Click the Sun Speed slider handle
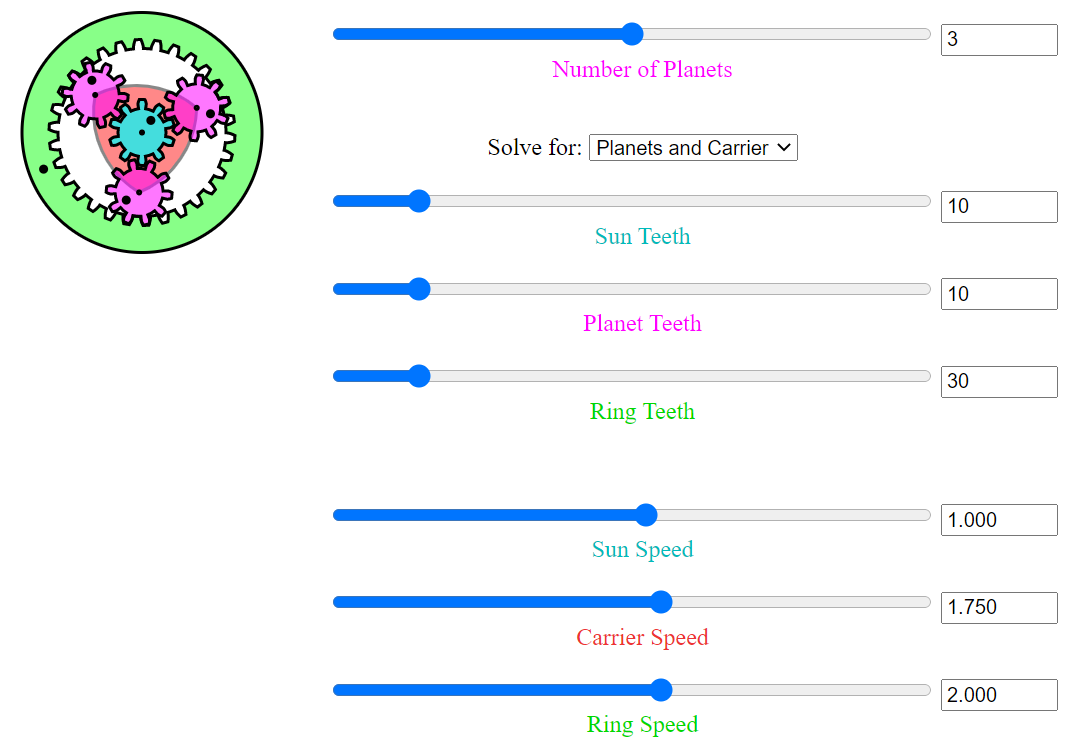Viewport: 1088px width, 739px height. pos(646,515)
